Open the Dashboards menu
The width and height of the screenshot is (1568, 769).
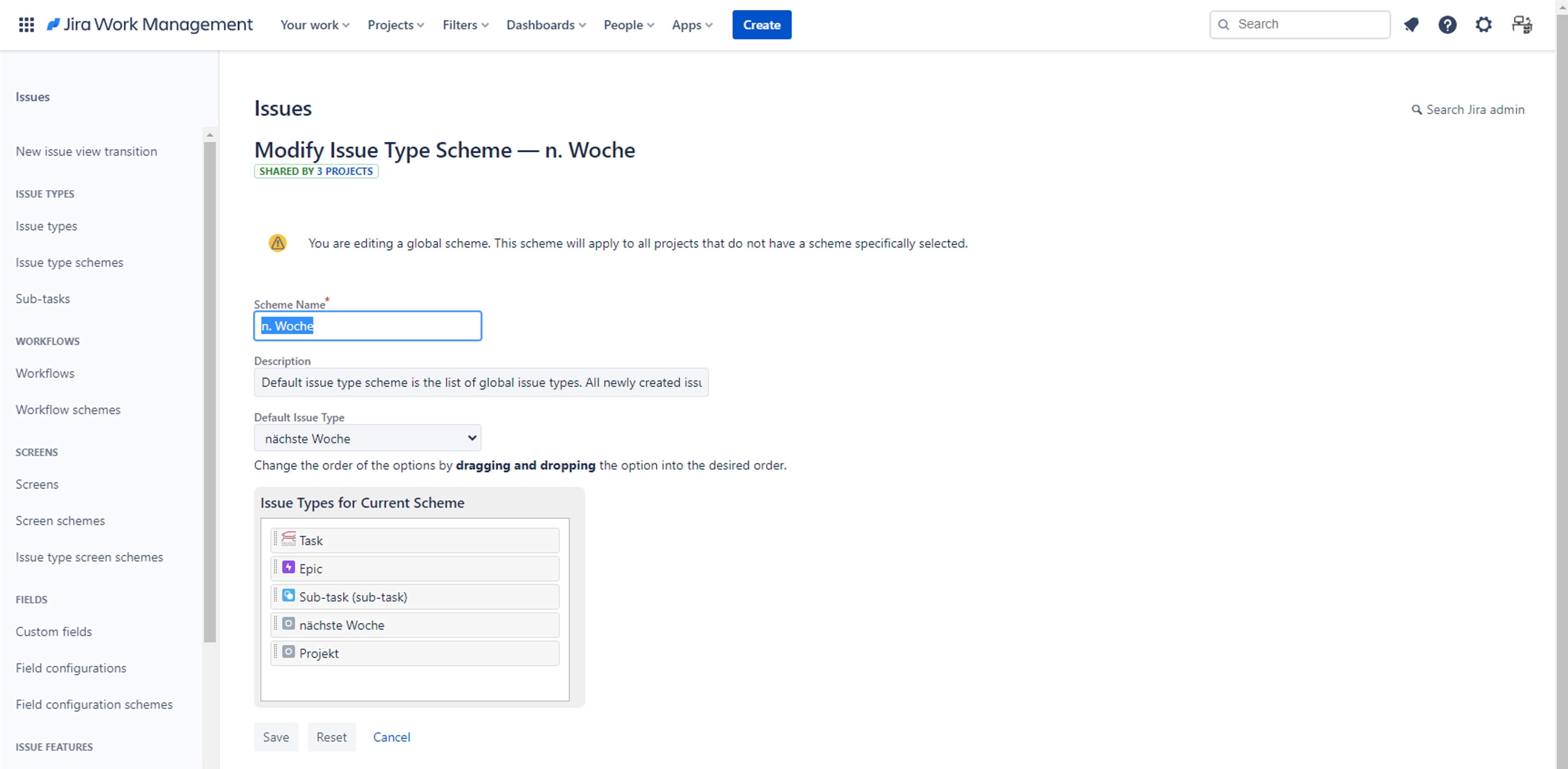pos(546,25)
